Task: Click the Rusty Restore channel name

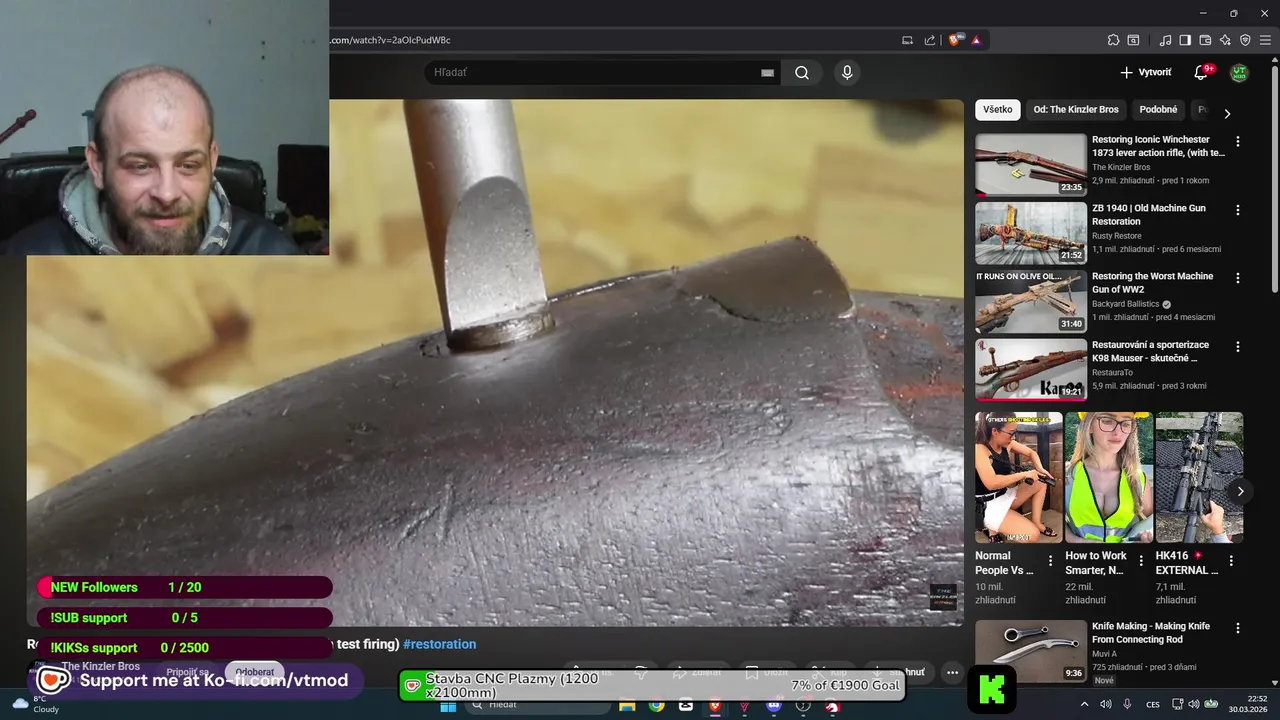Action: pyautogui.click(x=1117, y=236)
